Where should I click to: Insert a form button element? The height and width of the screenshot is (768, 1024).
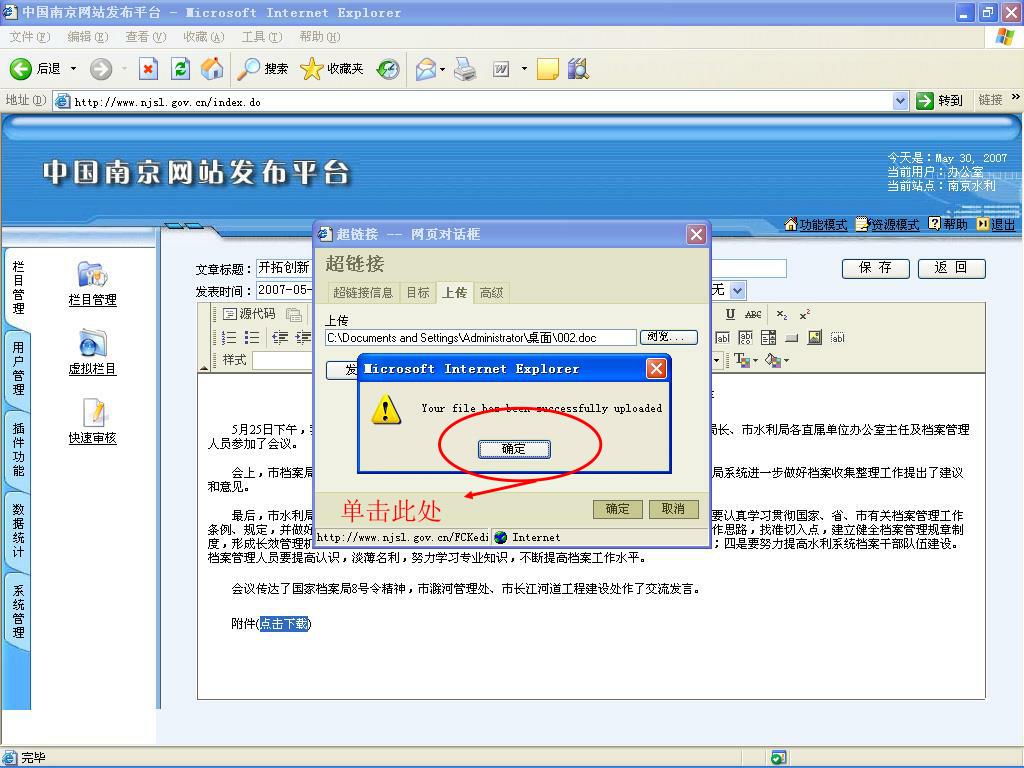(x=792, y=338)
